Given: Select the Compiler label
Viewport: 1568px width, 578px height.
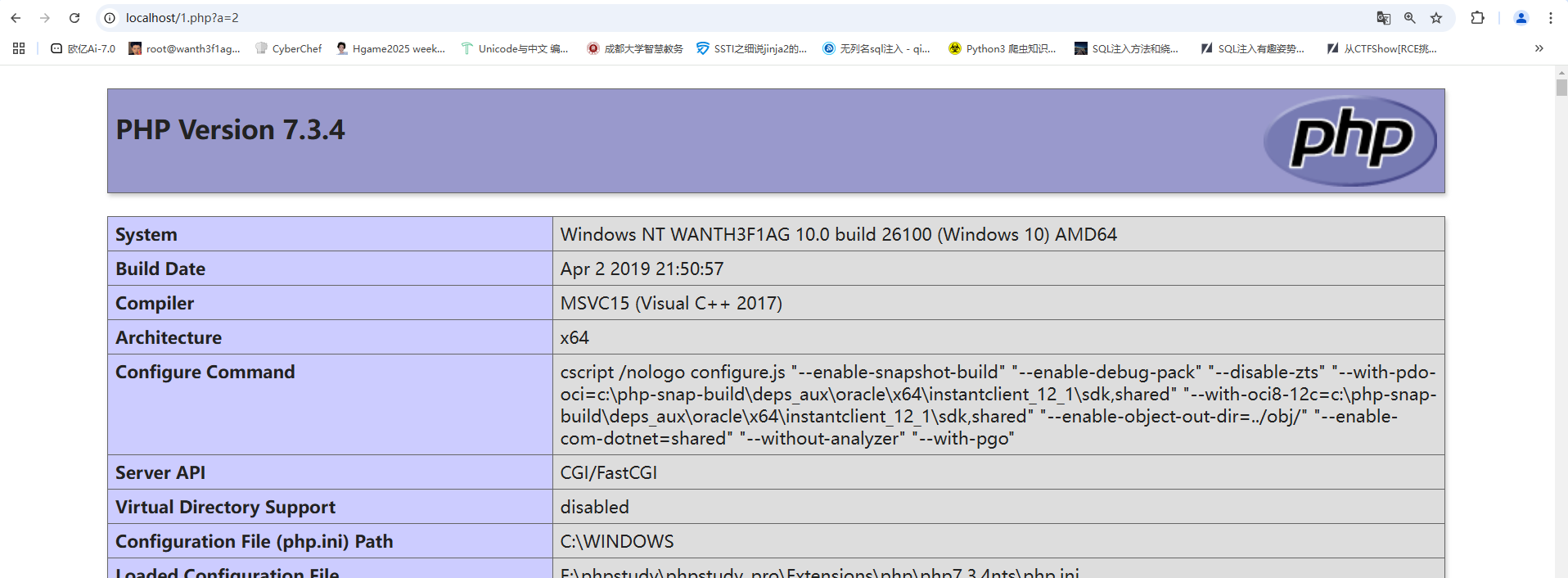Looking at the screenshot, I should [x=155, y=303].
